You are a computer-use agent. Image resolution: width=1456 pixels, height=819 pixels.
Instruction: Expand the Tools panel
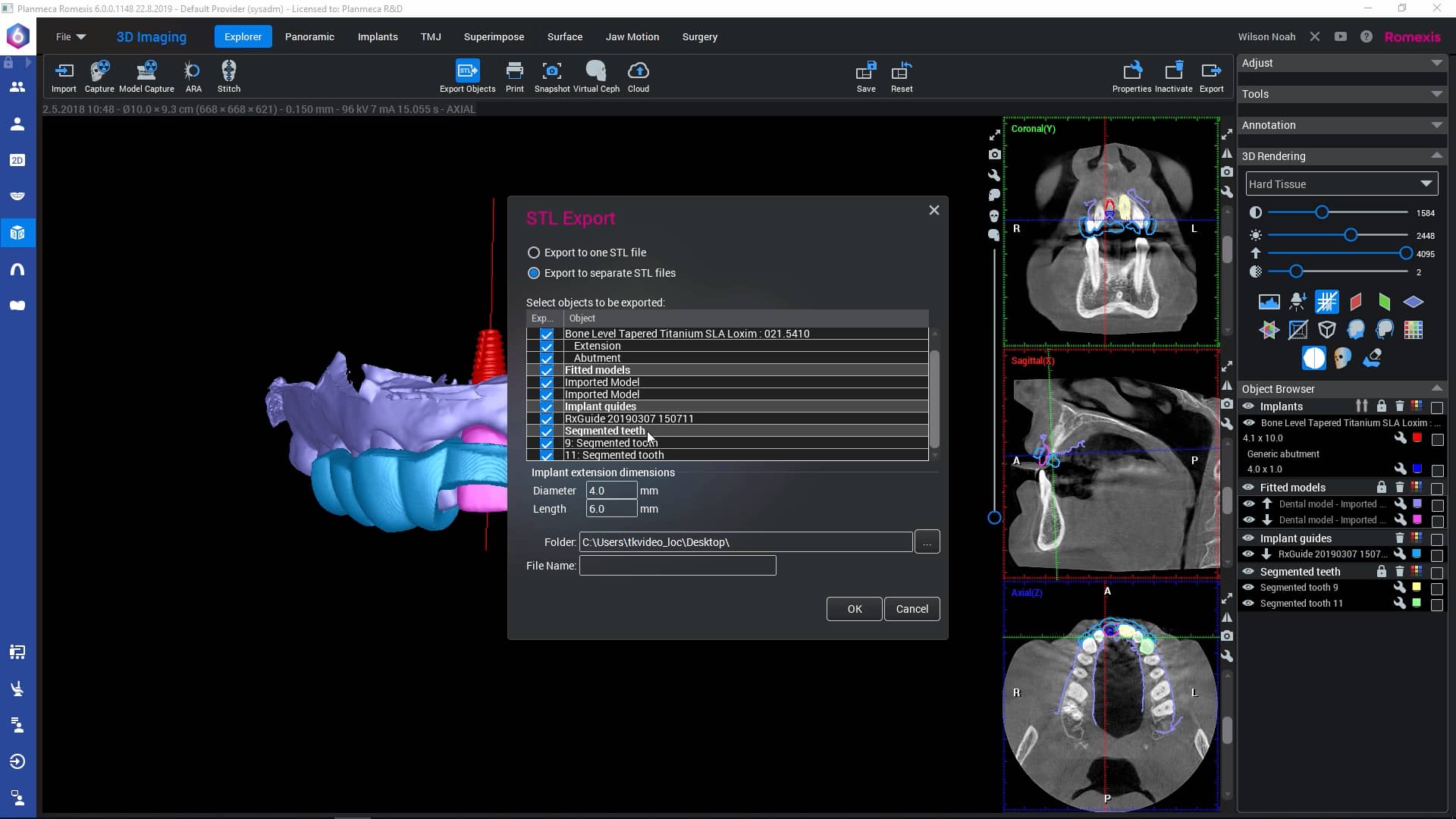point(1437,94)
